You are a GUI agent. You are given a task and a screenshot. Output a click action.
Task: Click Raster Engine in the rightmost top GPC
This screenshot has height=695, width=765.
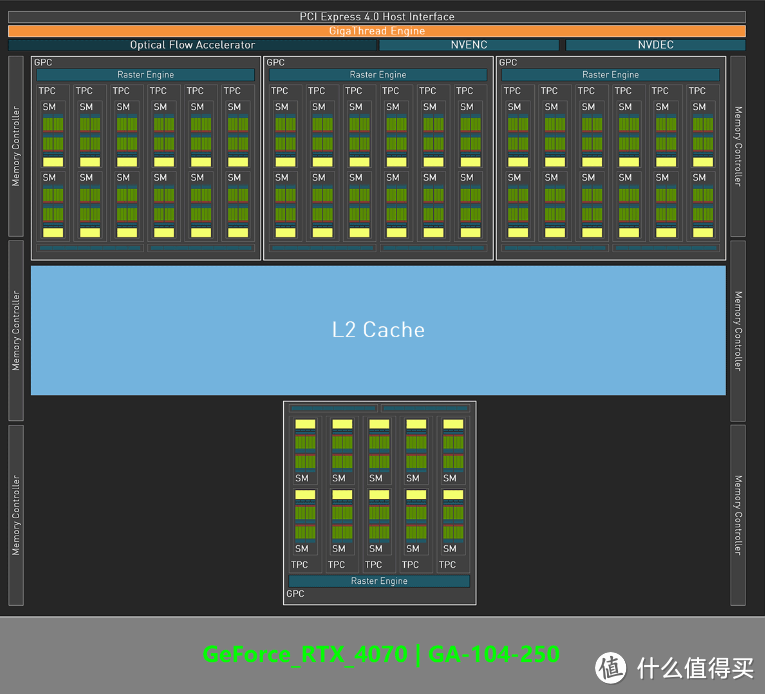(x=610, y=75)
